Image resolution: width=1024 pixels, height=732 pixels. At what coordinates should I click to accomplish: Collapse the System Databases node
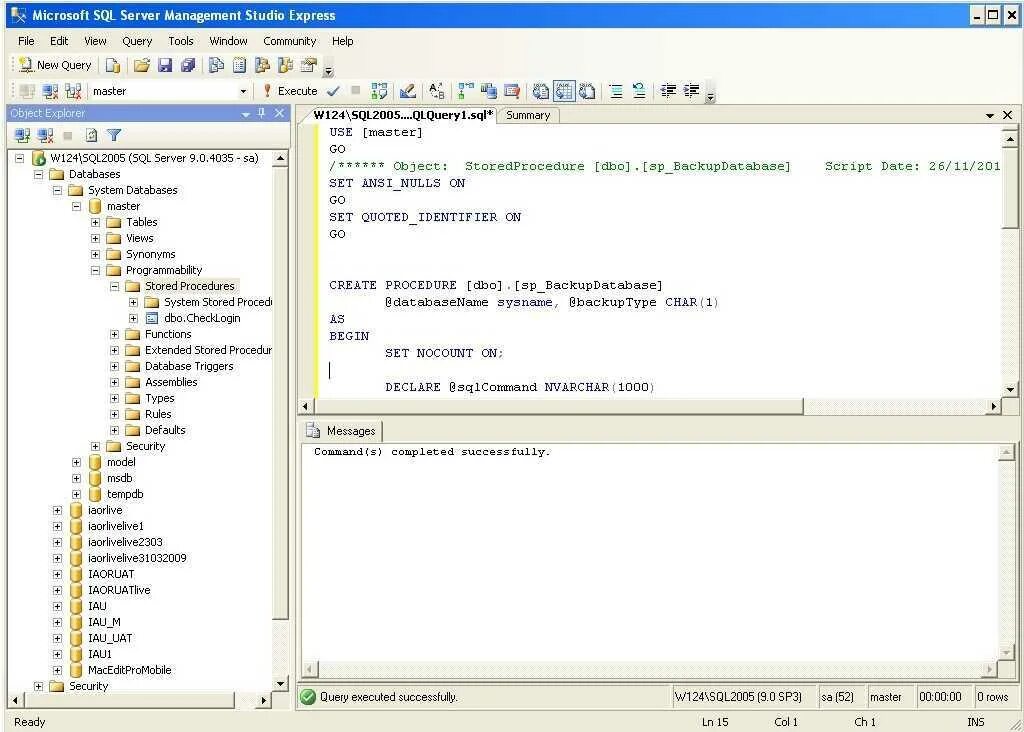click(57, 191)
